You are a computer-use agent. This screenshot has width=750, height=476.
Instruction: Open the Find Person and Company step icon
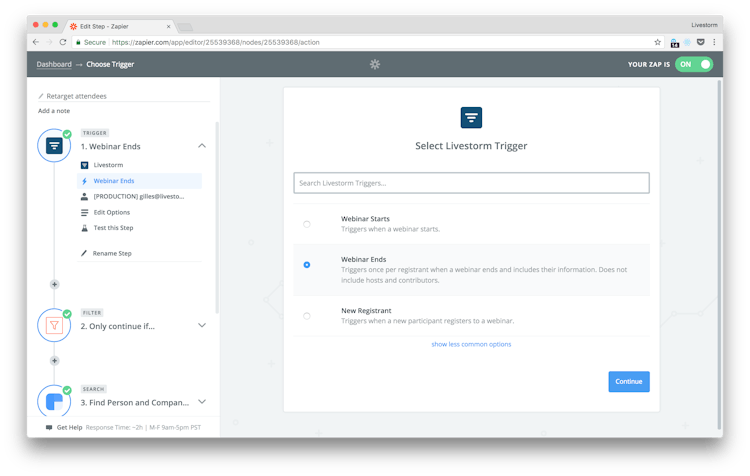[54, 401]
